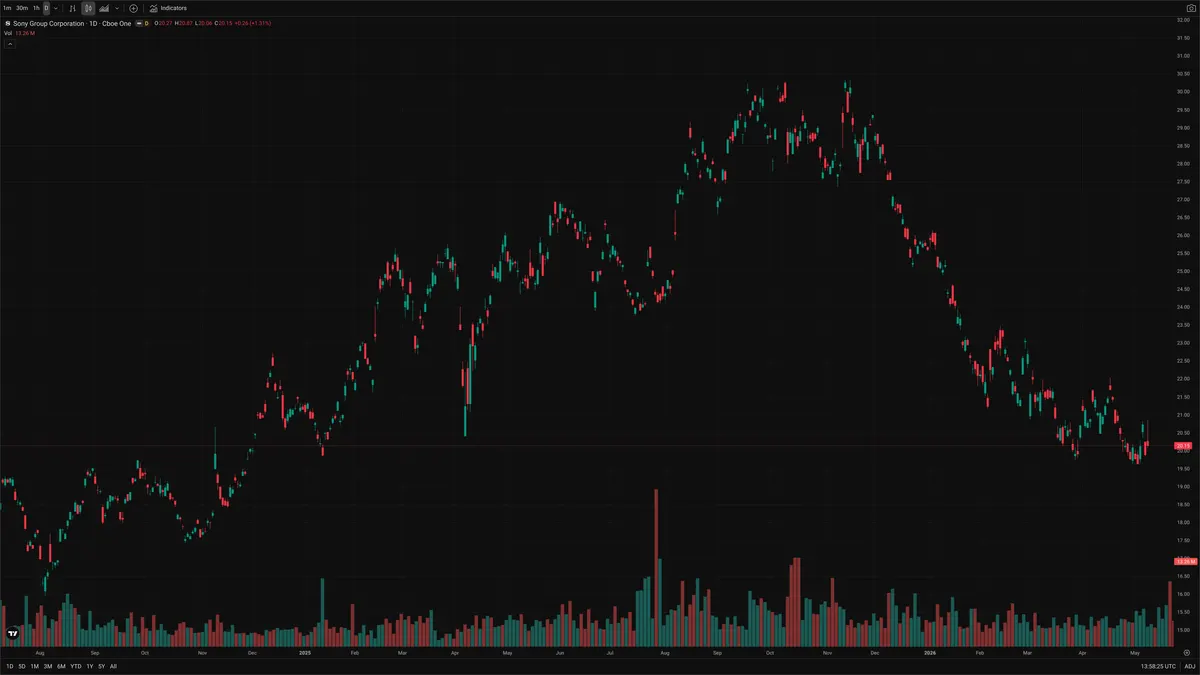Click the current price label 20.15
The width and height of the screenshot is (1200, 675).
1184,445
